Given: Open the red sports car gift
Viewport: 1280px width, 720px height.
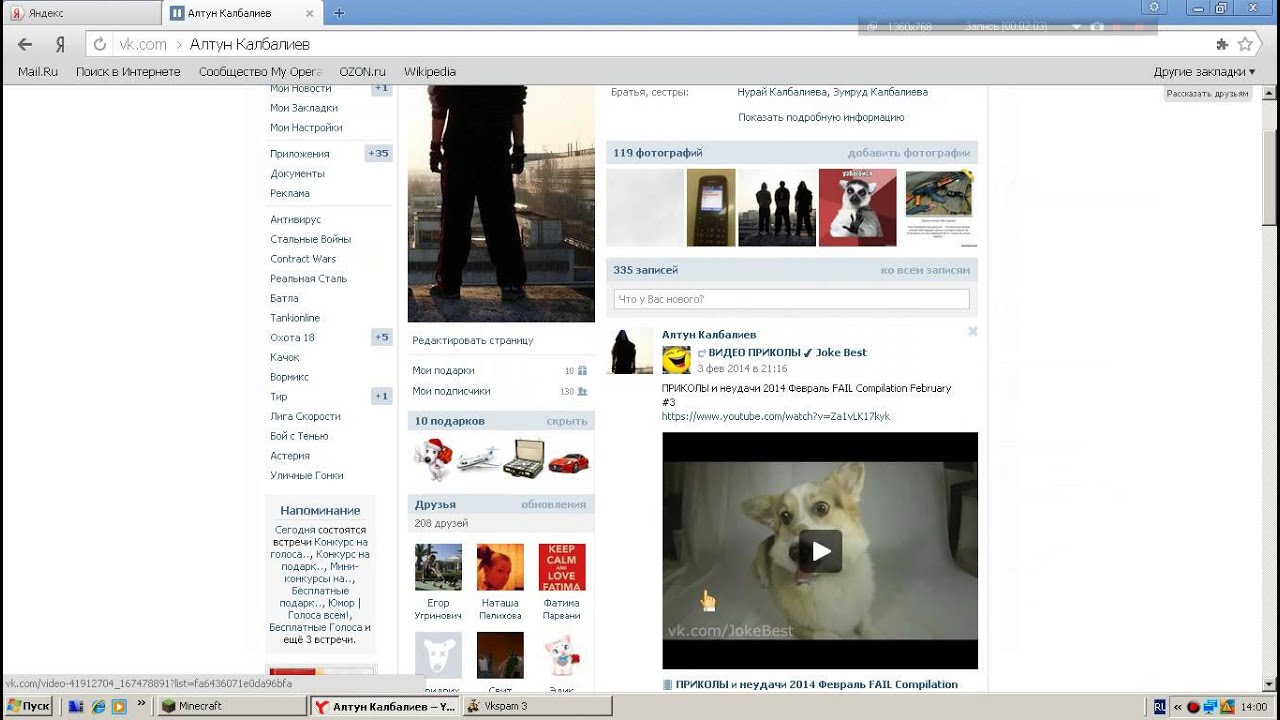Looking at the screenshot, I should pyautogui.click(x=569, y=461).
